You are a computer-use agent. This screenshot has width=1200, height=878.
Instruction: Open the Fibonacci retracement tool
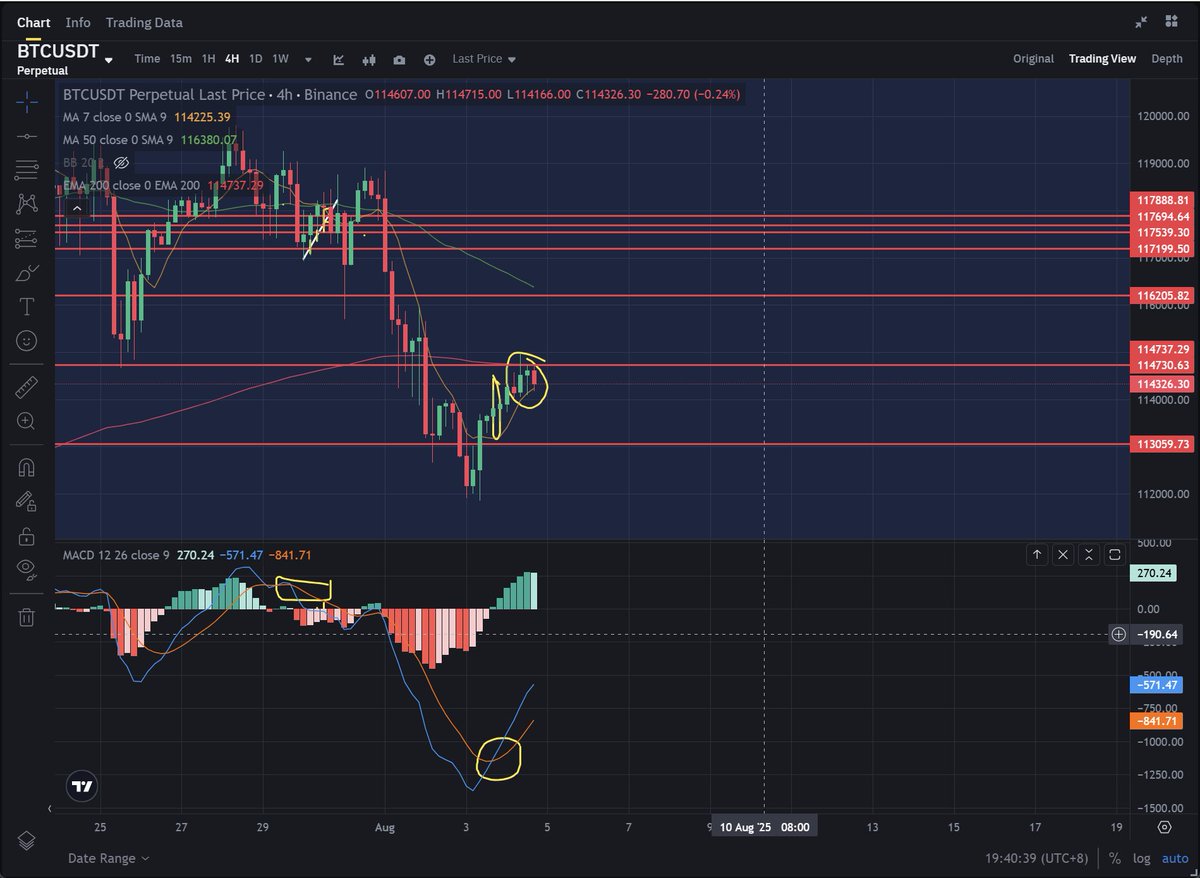[x=27, y=169]
